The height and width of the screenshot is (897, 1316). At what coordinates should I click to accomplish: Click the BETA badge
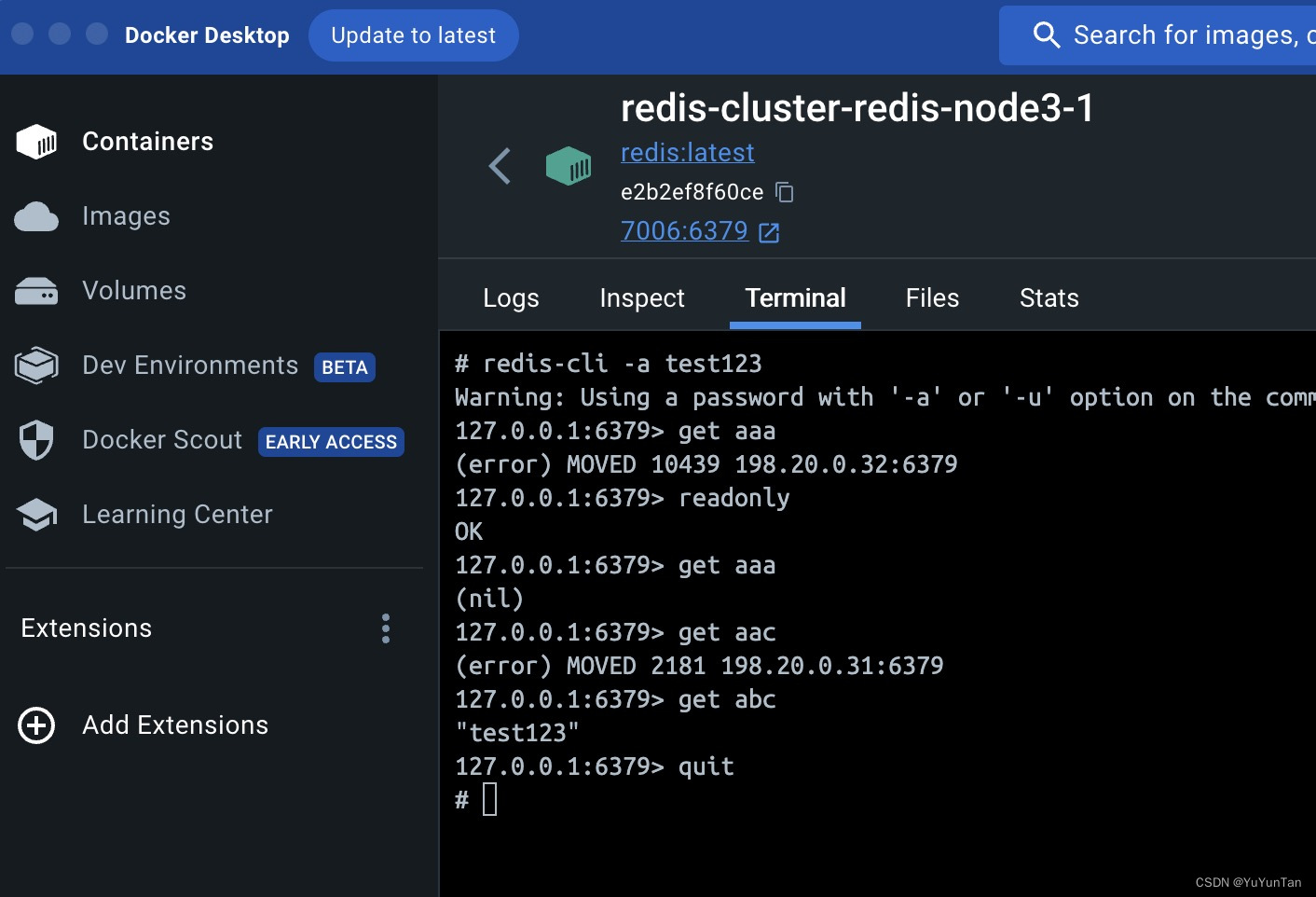tap(345, 367)
